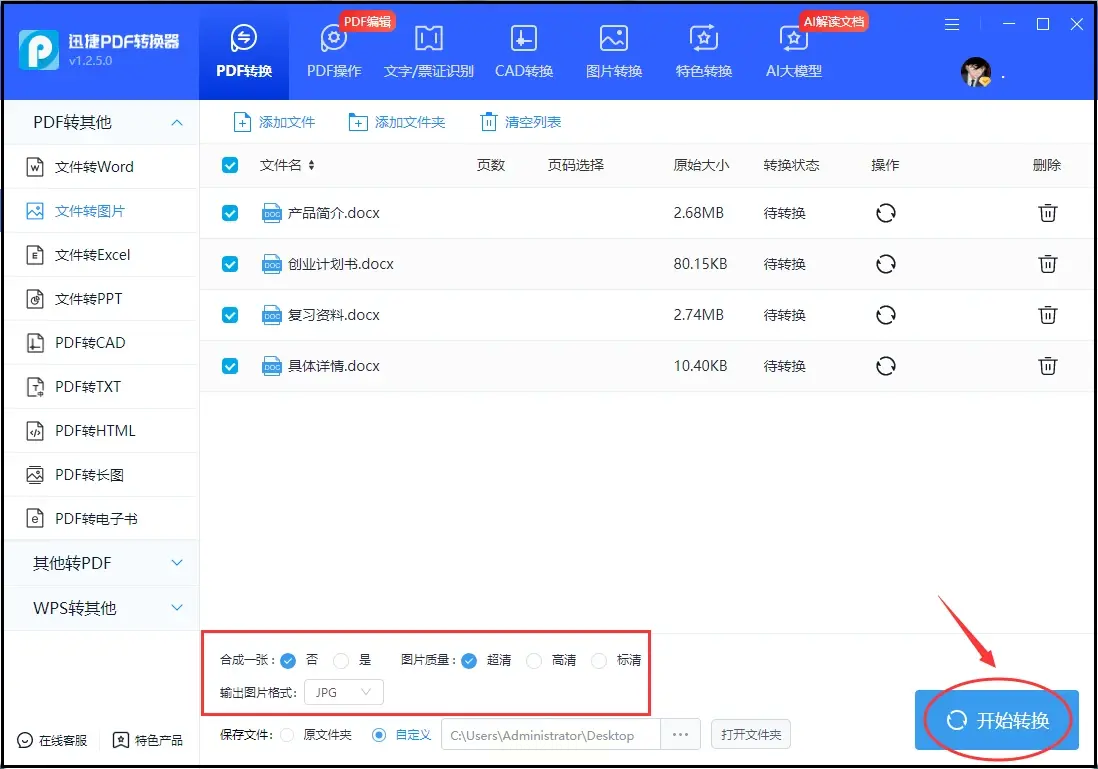Uncheck the 复习资料.docx checkbox

230,315
